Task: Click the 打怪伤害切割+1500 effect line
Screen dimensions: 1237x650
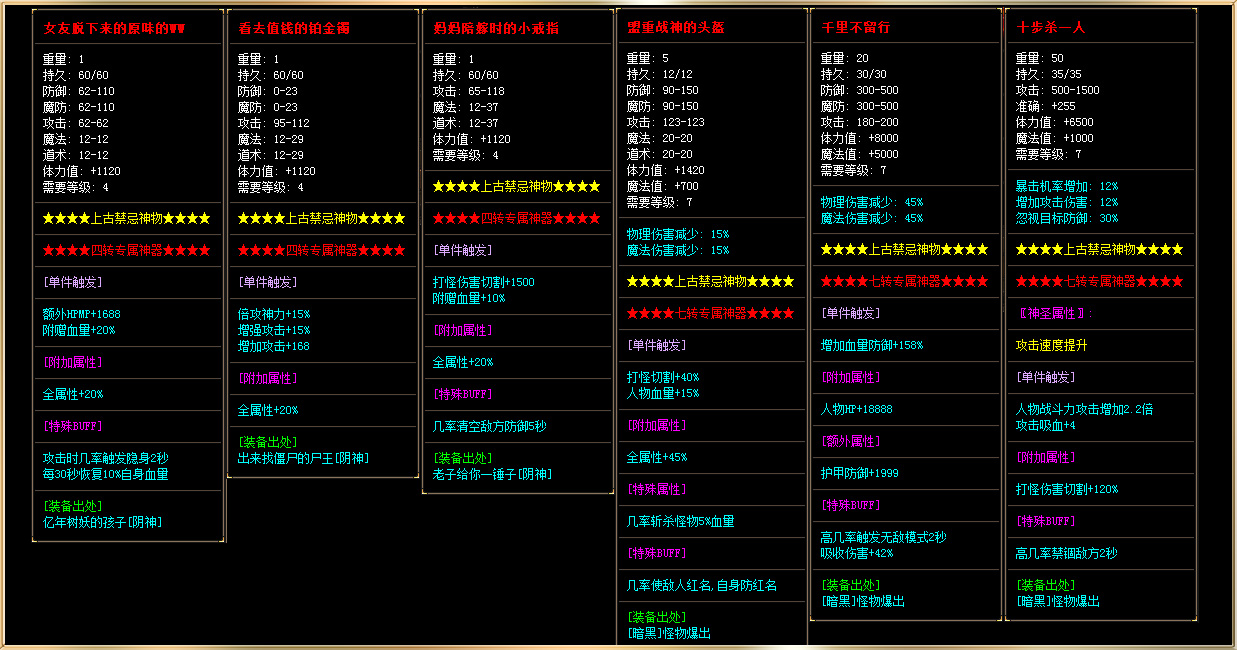Action: pyautogui.click(x=483, y=282)
